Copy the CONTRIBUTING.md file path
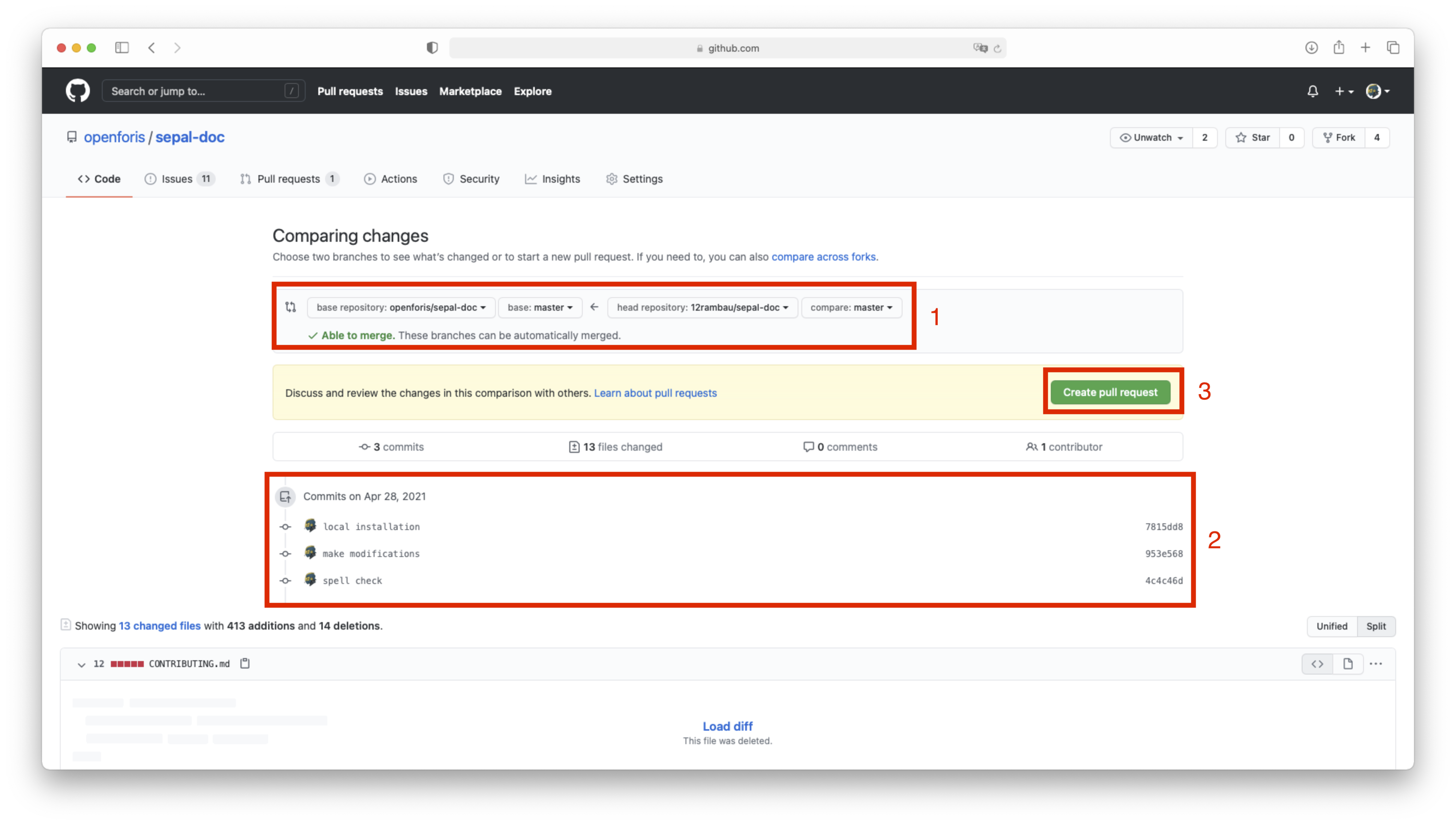1456x825 pixels. (x=245, y=664)
